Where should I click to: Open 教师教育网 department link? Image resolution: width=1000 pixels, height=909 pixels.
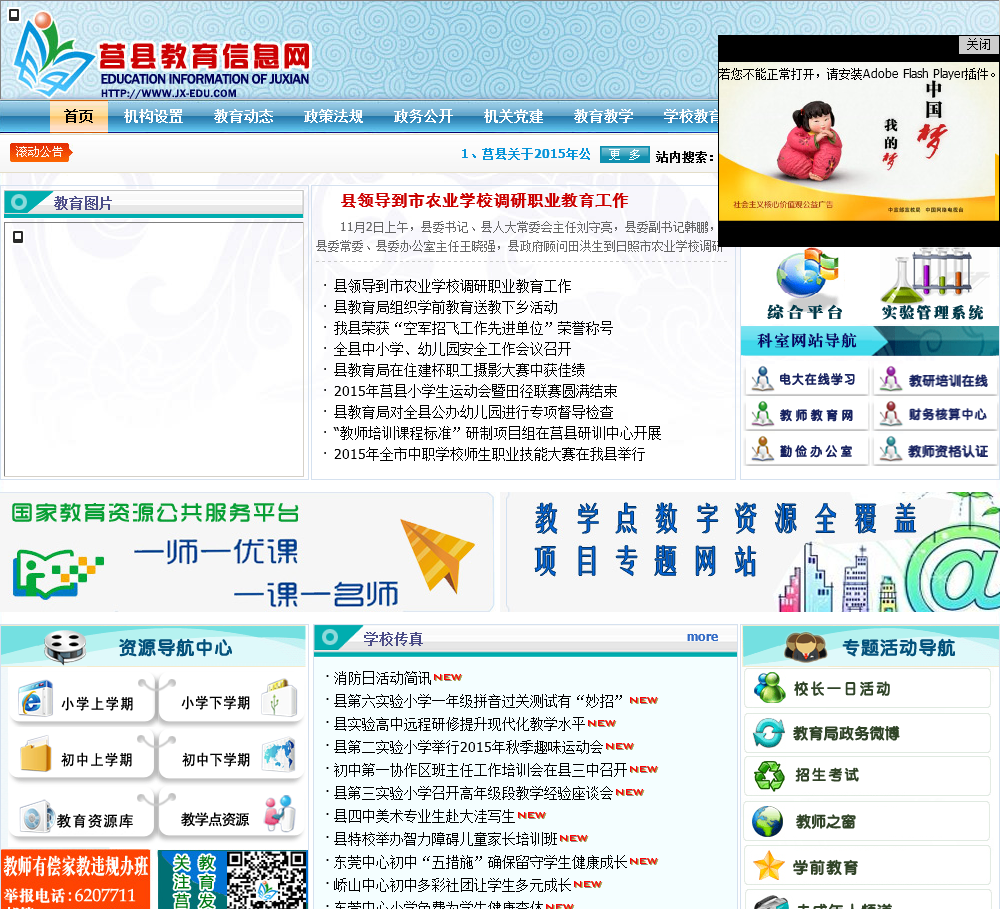point(806,415)
